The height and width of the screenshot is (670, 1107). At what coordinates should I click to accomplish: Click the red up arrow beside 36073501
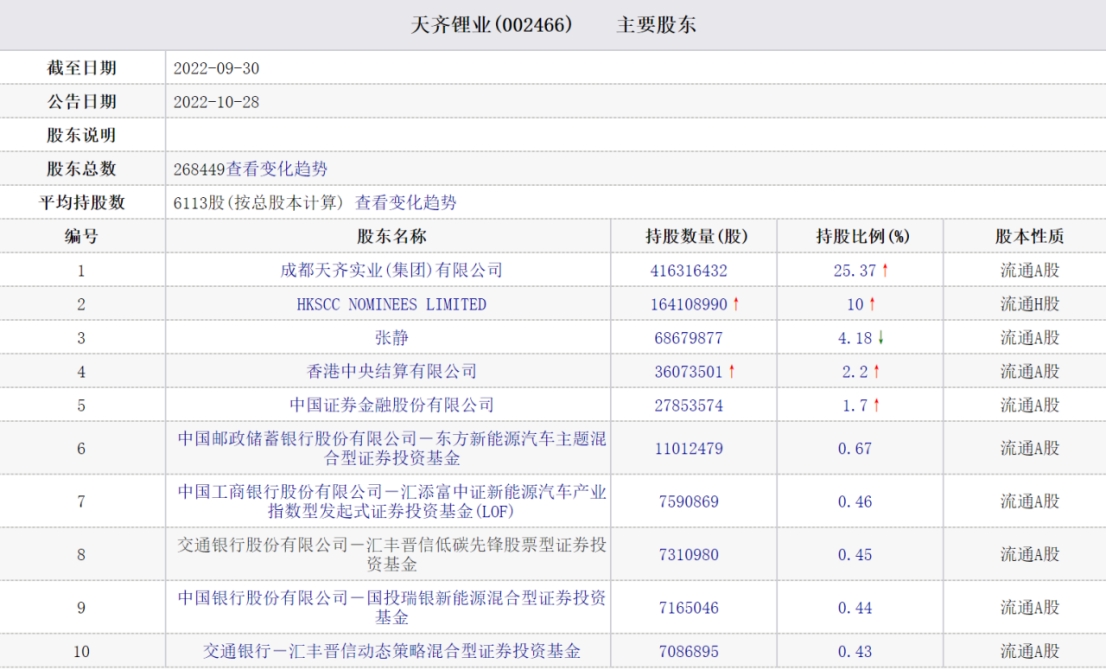[732, 372]
